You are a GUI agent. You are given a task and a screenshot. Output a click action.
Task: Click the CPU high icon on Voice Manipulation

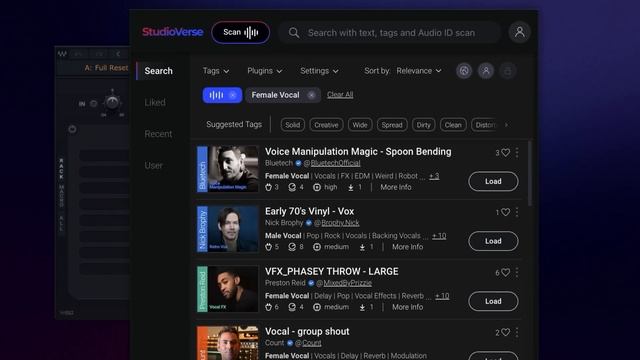tap(317, 187)
